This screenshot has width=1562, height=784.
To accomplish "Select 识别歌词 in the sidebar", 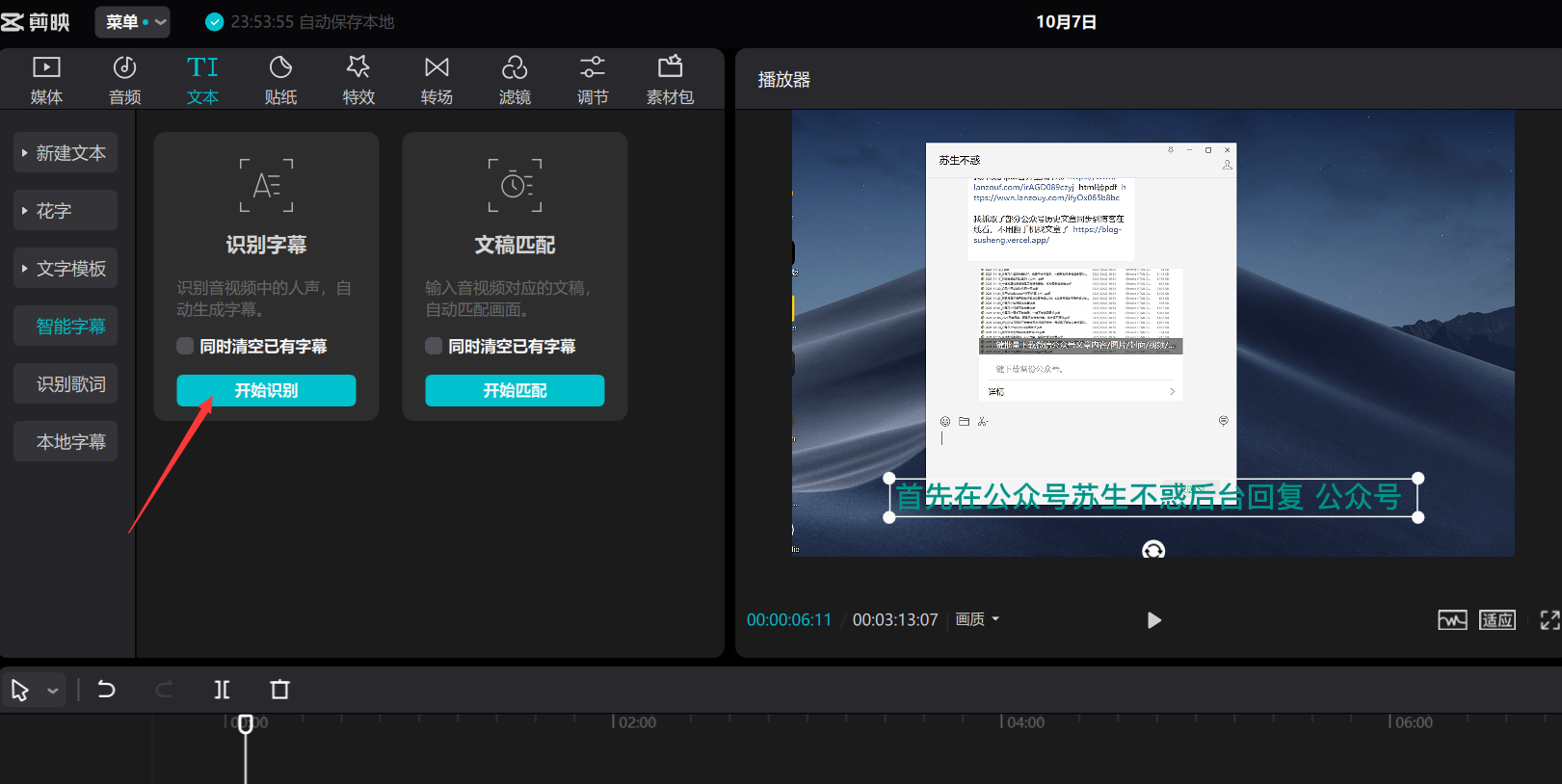I will click(66, 383).
